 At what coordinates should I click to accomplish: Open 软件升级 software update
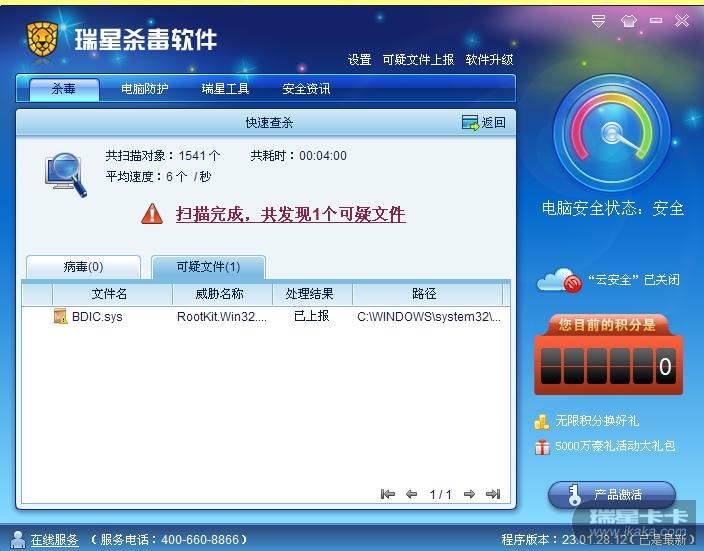[489, 59]
